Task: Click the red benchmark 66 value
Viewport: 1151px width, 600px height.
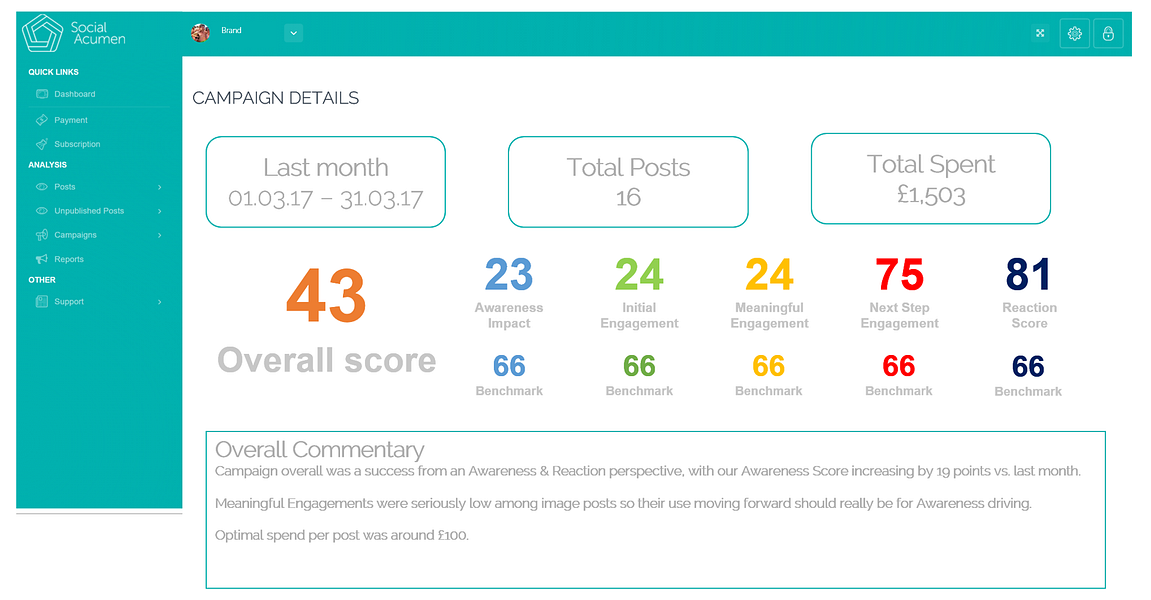Action: (x=898, y=366)
